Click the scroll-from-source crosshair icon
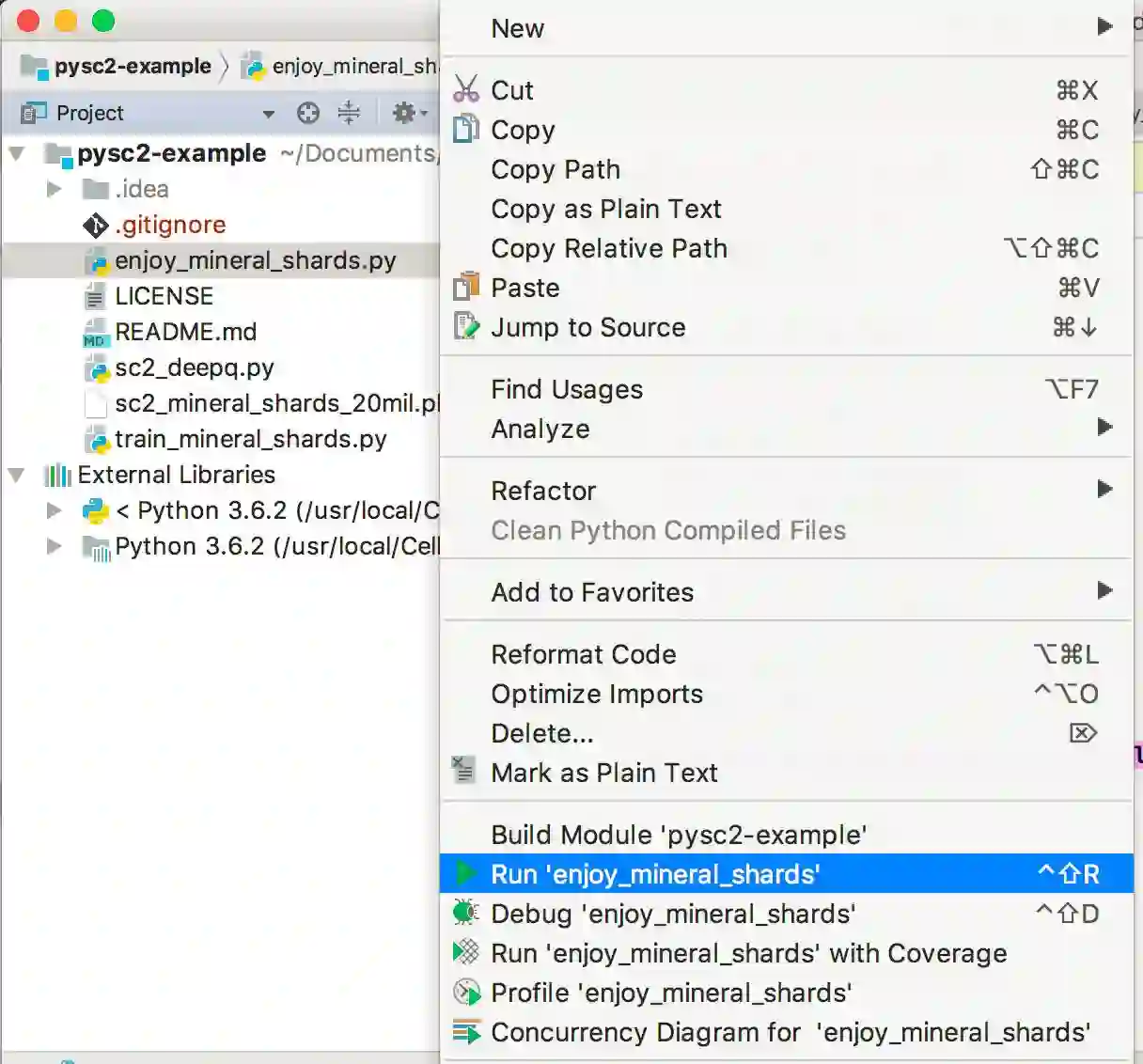Viewport: 1143px width, 1064px height. 308,114
